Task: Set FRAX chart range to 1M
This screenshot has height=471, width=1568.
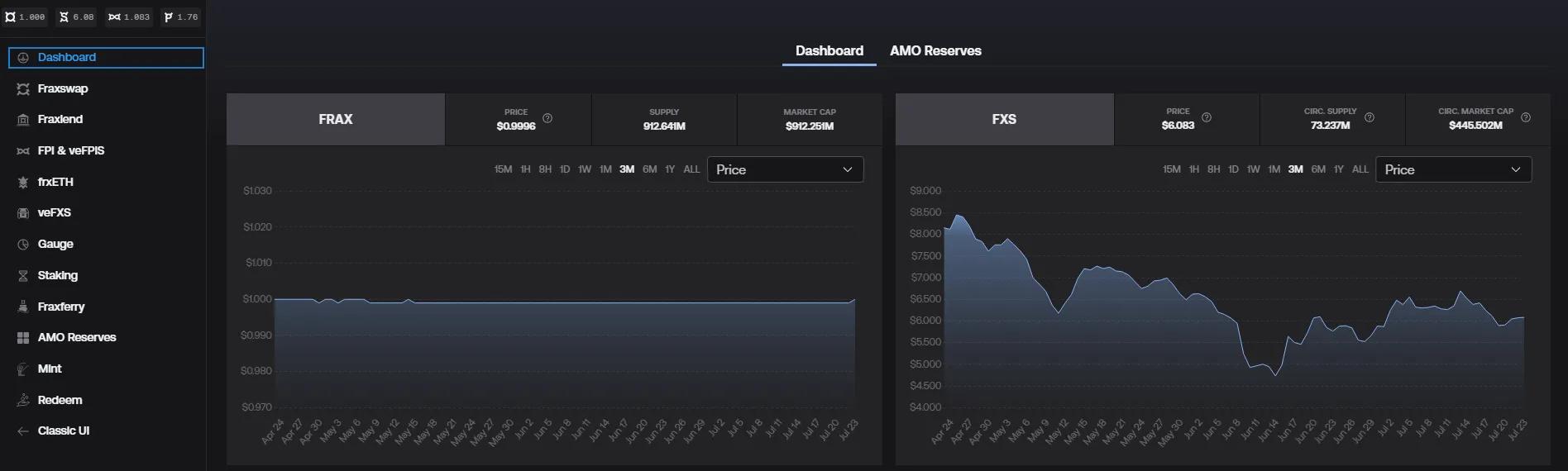Action: (x=605, y=169)
